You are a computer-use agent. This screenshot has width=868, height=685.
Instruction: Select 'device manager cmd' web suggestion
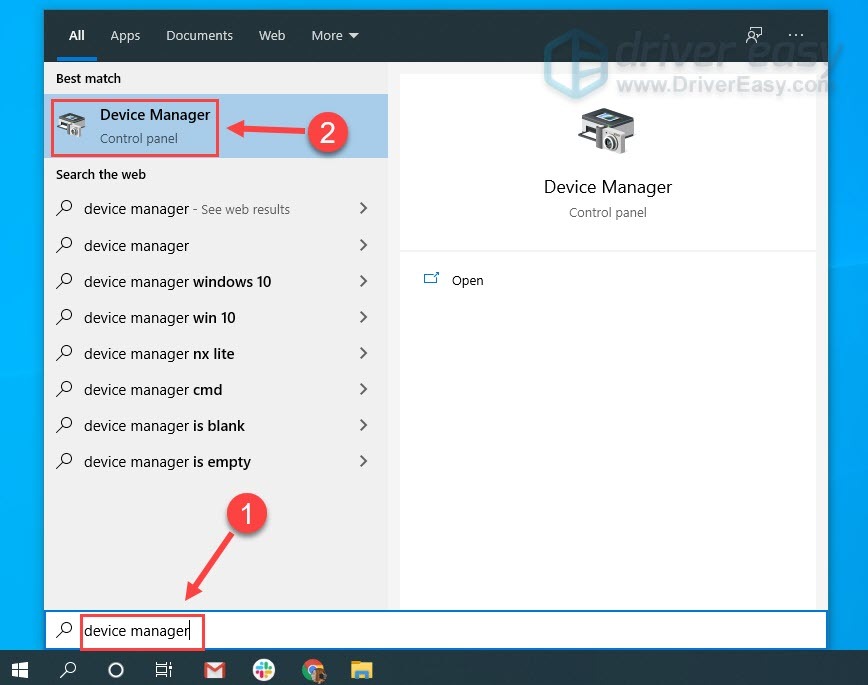(216, 389)
